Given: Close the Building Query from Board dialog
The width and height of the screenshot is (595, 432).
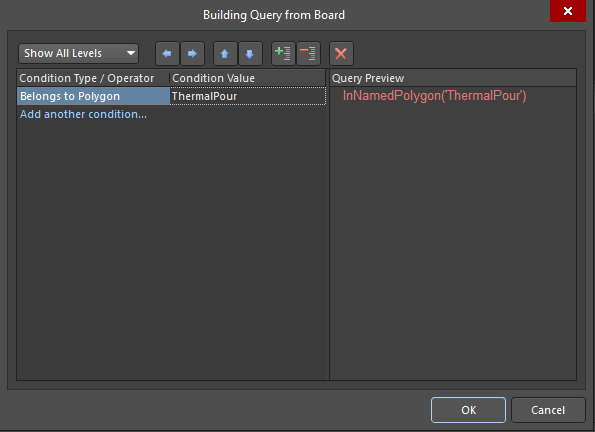Looking at the screenshot, I should pyautogui.click(x=568, y=11).
